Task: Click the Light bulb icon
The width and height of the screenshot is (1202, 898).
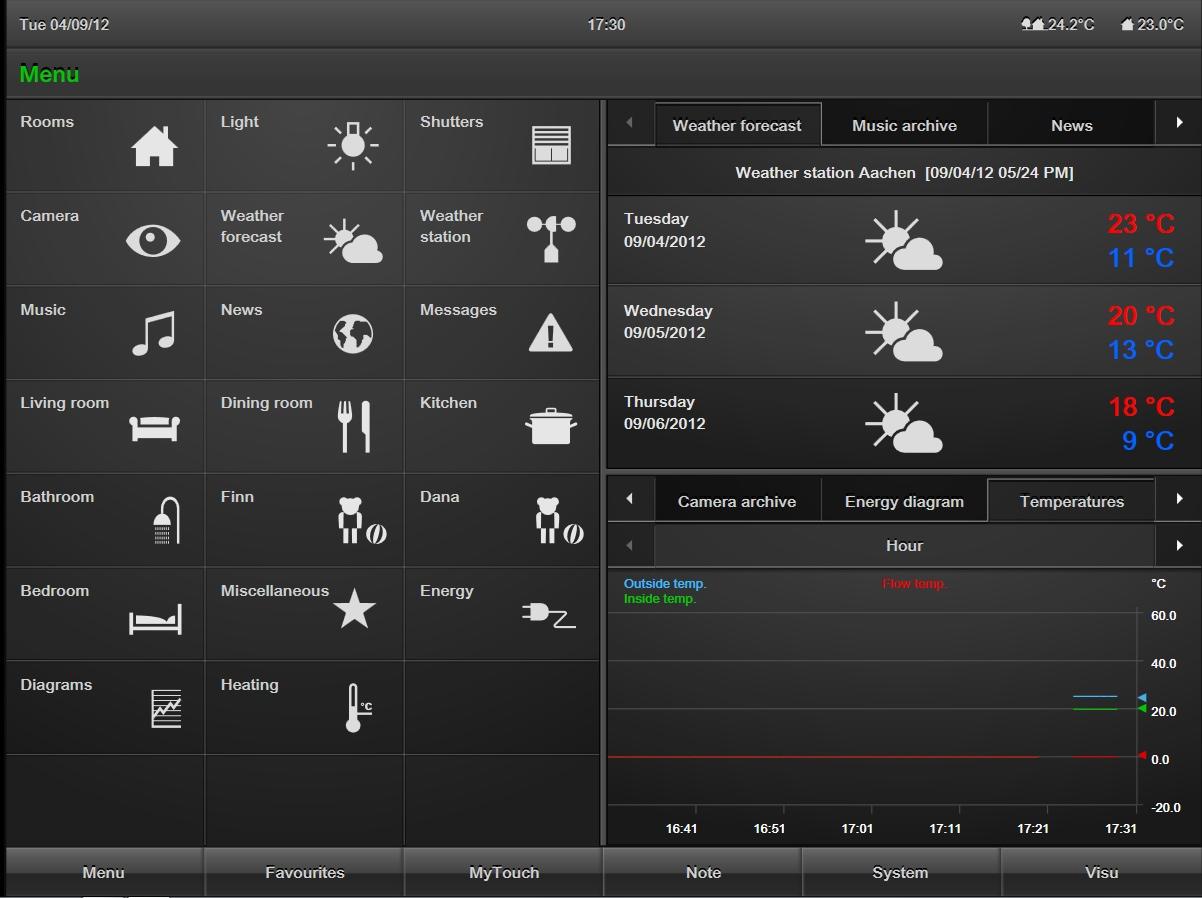Action: point(352,145)
